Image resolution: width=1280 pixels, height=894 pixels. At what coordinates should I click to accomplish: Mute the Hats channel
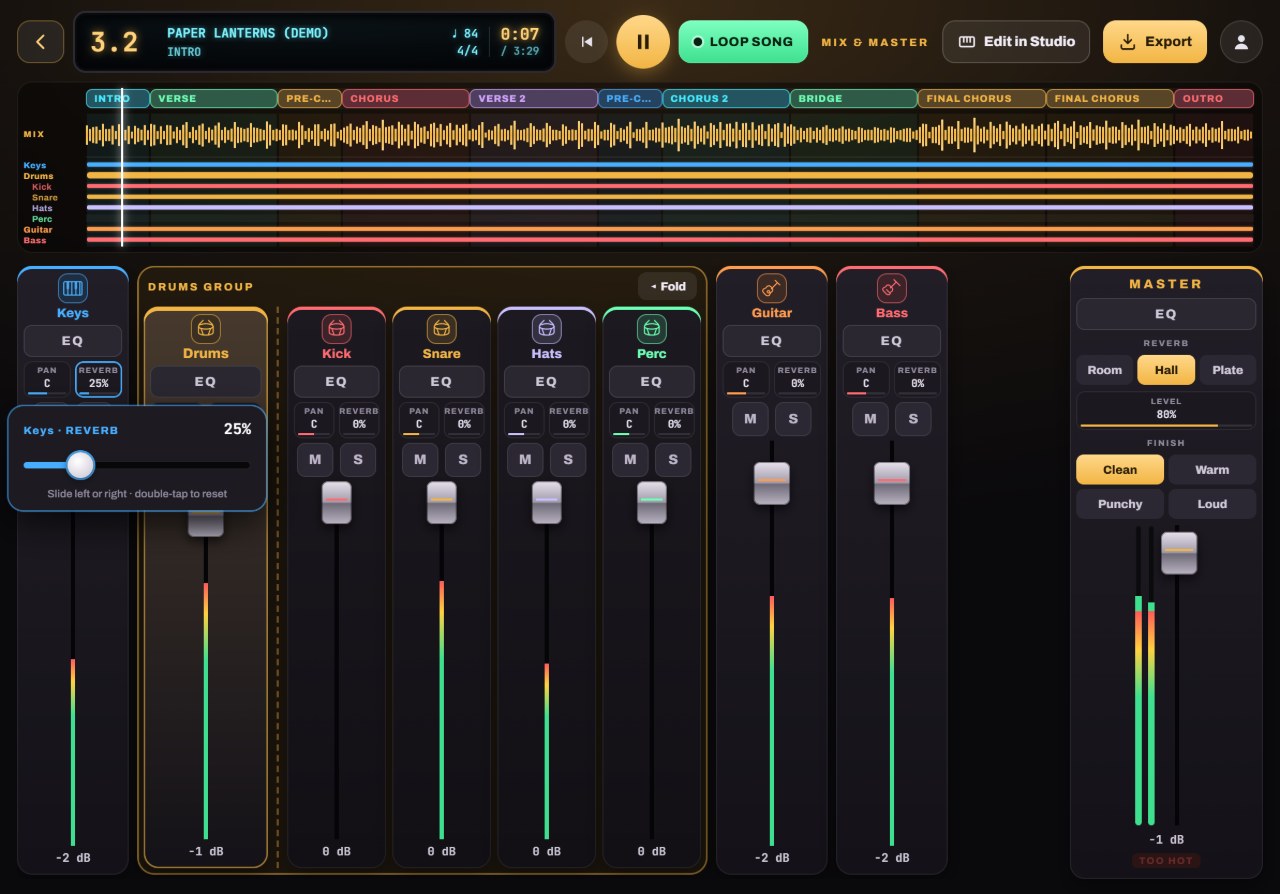(525, 460)
